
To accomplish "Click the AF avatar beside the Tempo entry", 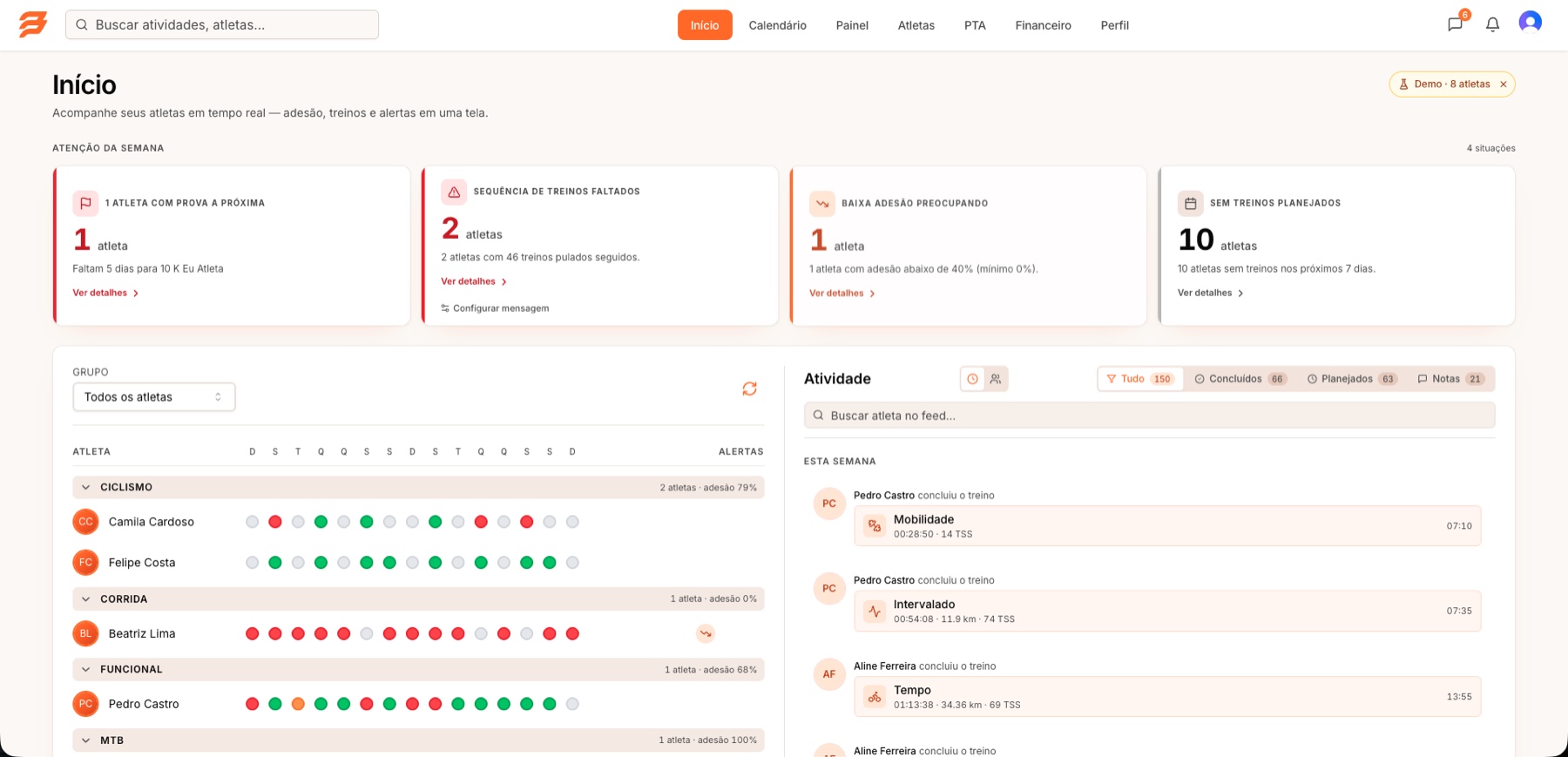I will pyautogui.click(x=829, y=674).
